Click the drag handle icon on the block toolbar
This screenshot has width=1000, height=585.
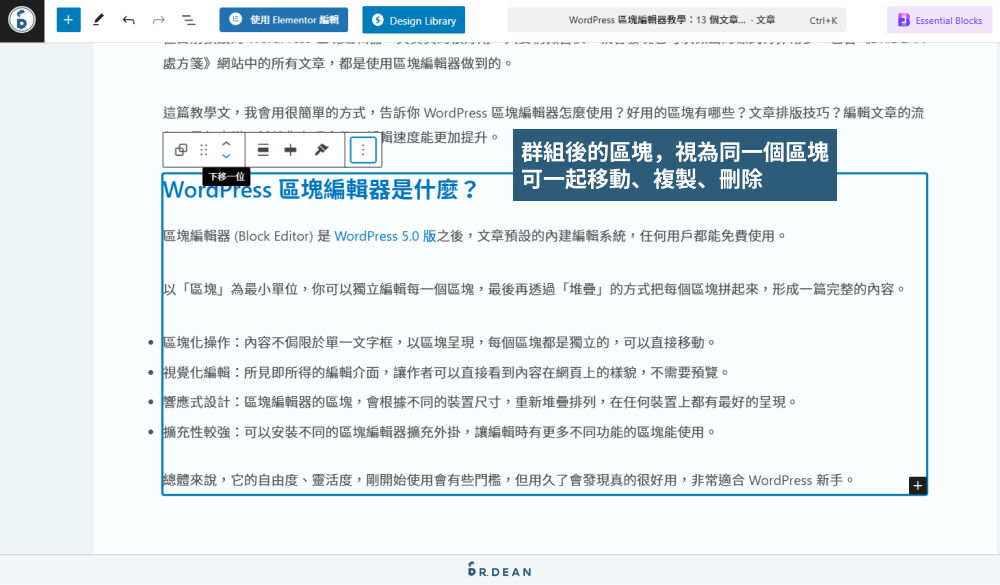click(204, 150)
